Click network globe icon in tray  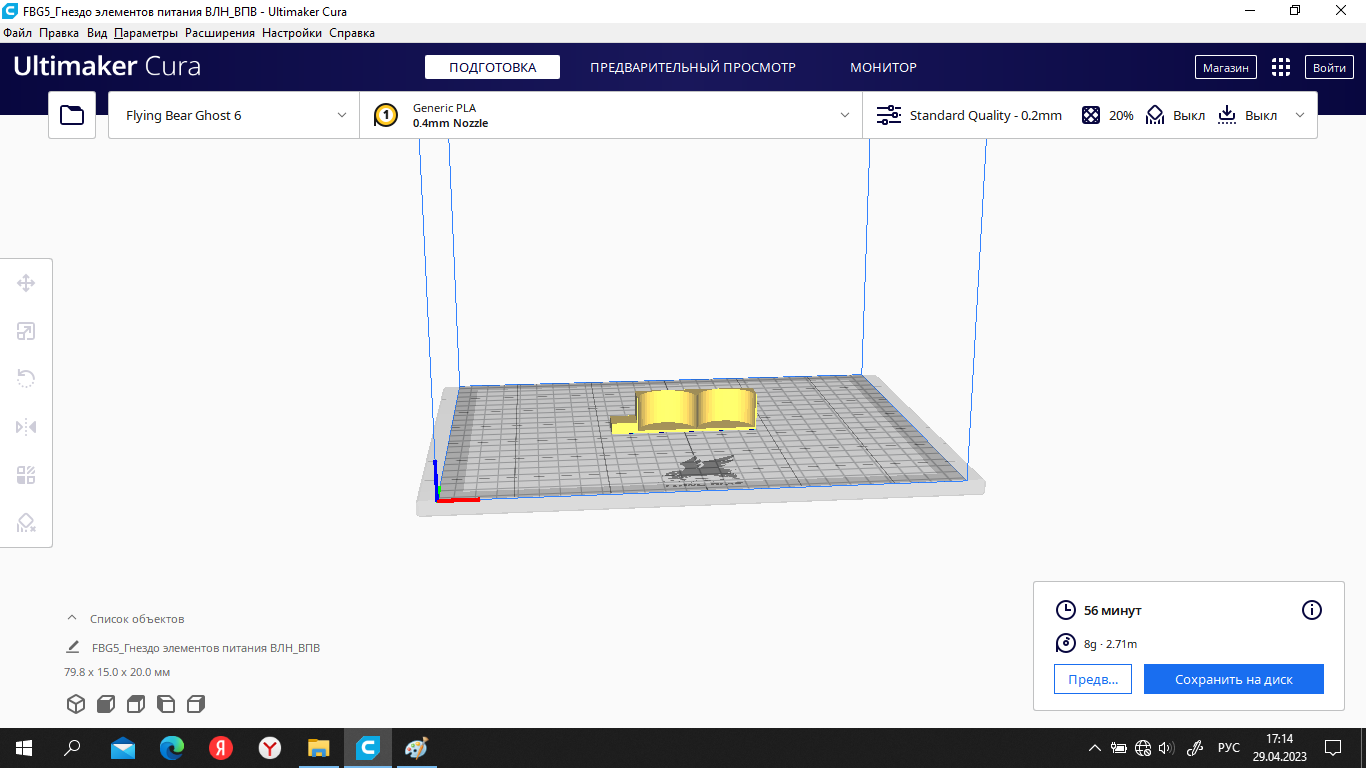coord(1143,748)
